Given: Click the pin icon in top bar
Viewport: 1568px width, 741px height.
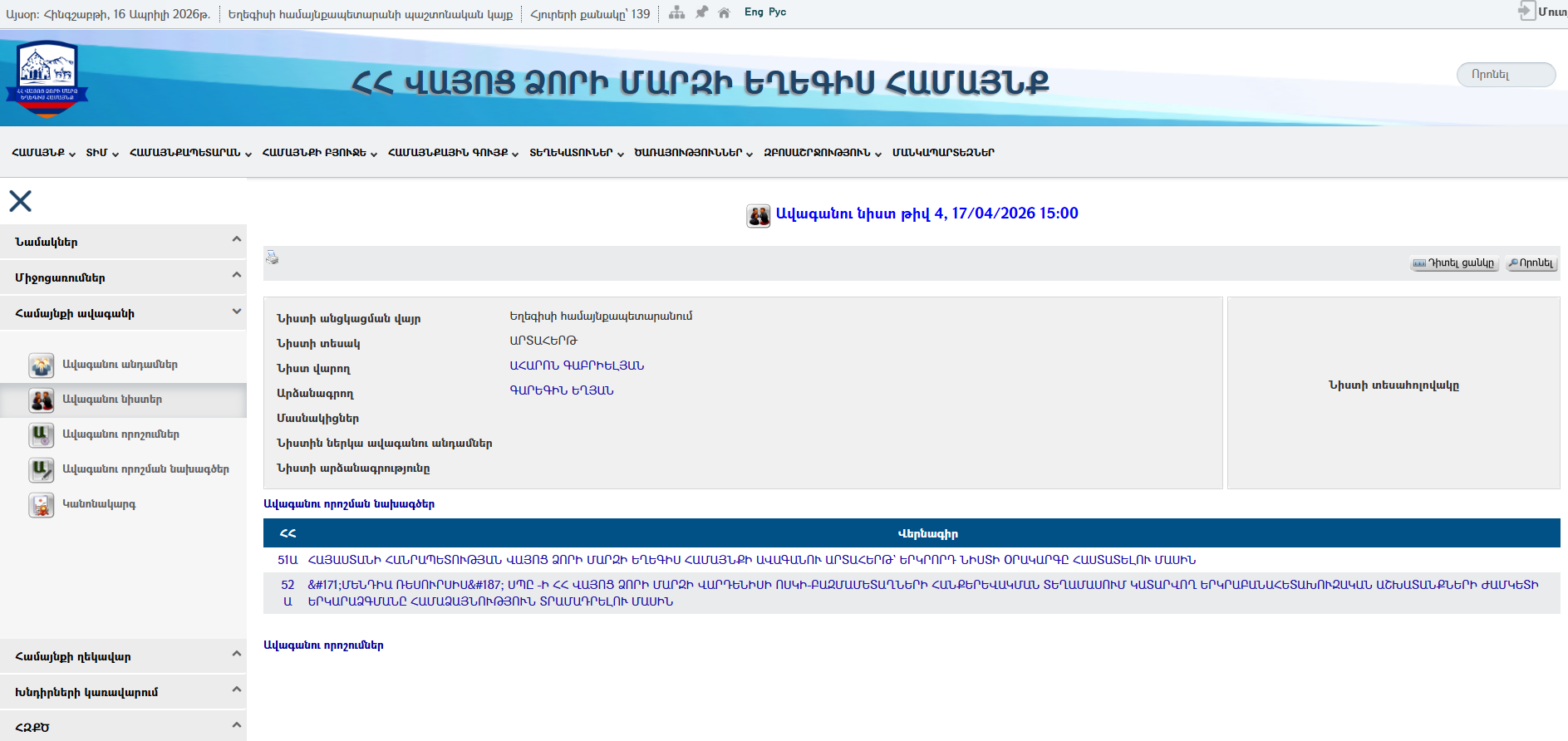Looking at the screenshot, I should tap(701, 12).
